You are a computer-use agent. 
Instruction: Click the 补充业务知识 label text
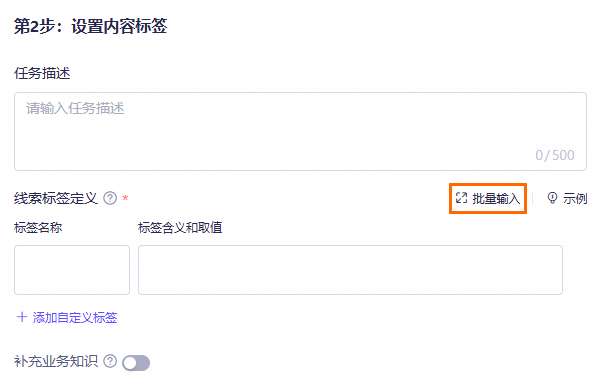pyautogui.click(x=56, y=361)
